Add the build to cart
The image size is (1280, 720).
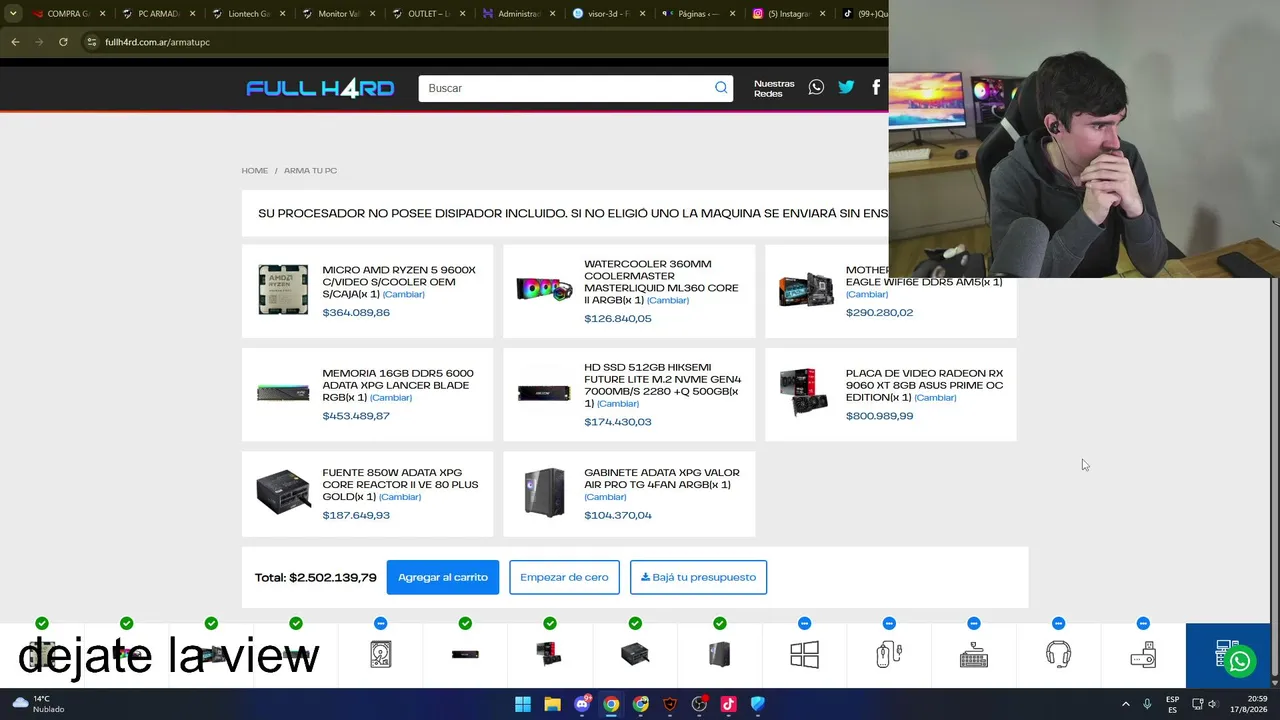(x=443, y=577)
